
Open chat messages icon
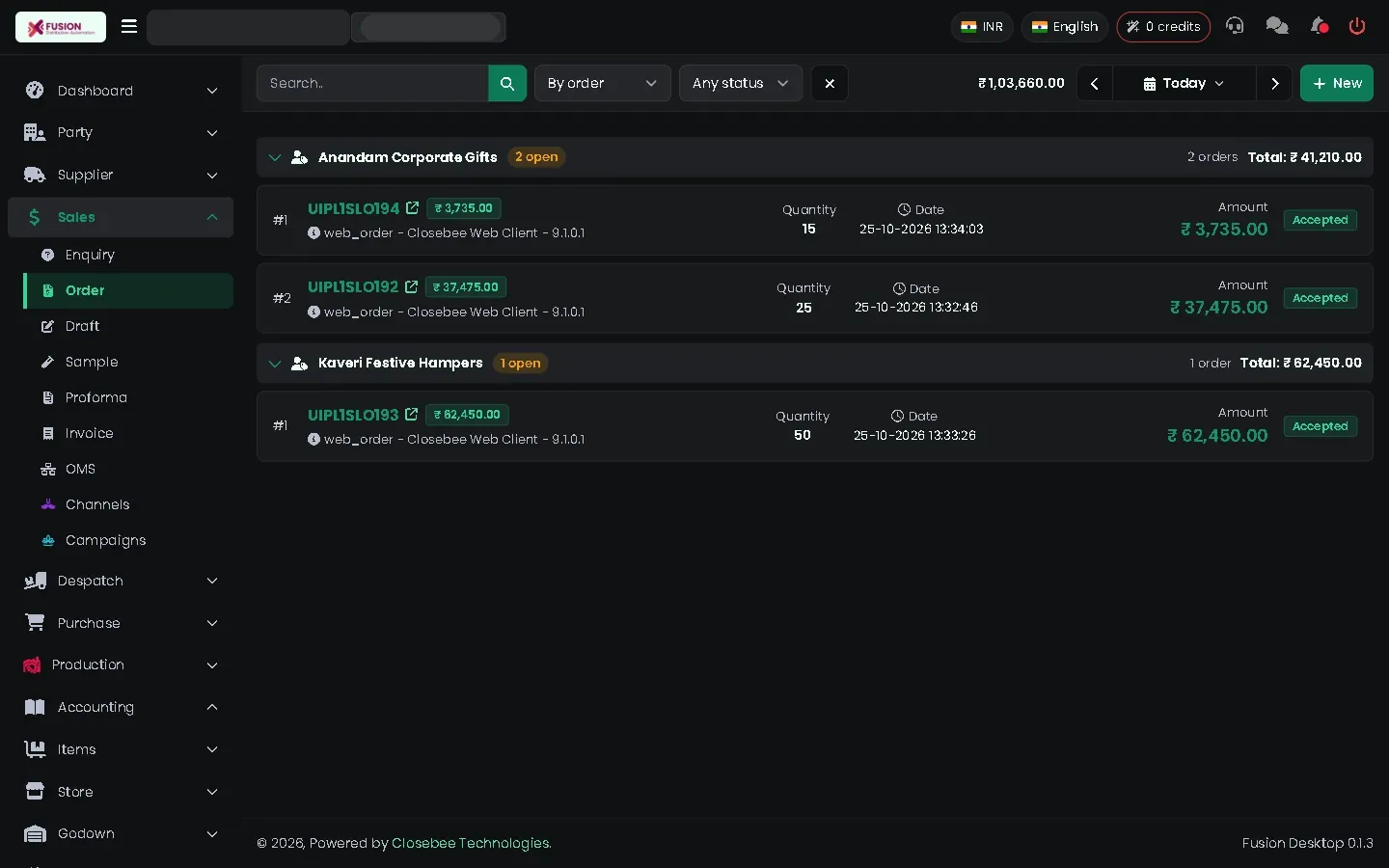click(1277, 26)
